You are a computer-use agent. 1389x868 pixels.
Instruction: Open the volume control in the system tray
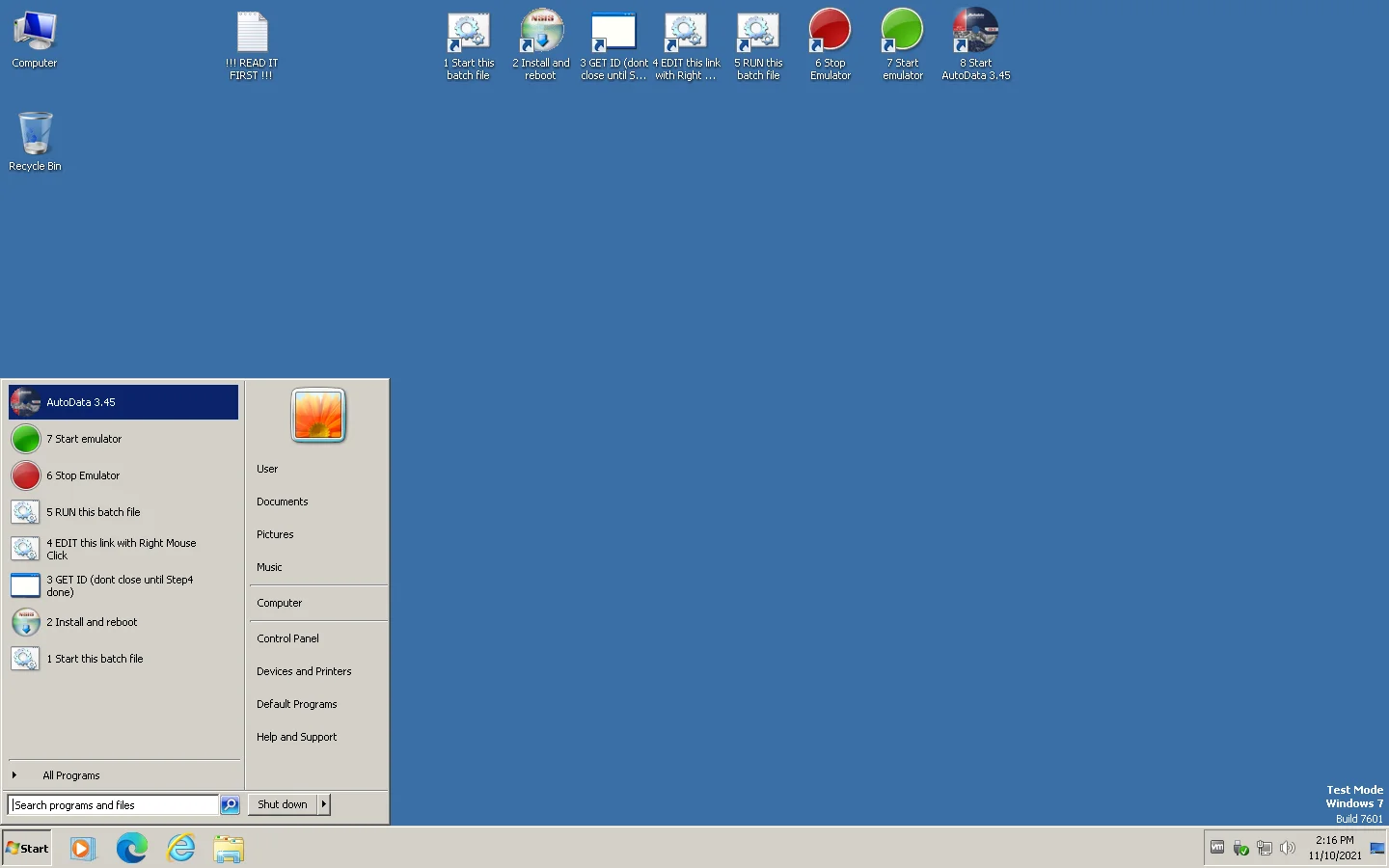[x=1288, y=849]
